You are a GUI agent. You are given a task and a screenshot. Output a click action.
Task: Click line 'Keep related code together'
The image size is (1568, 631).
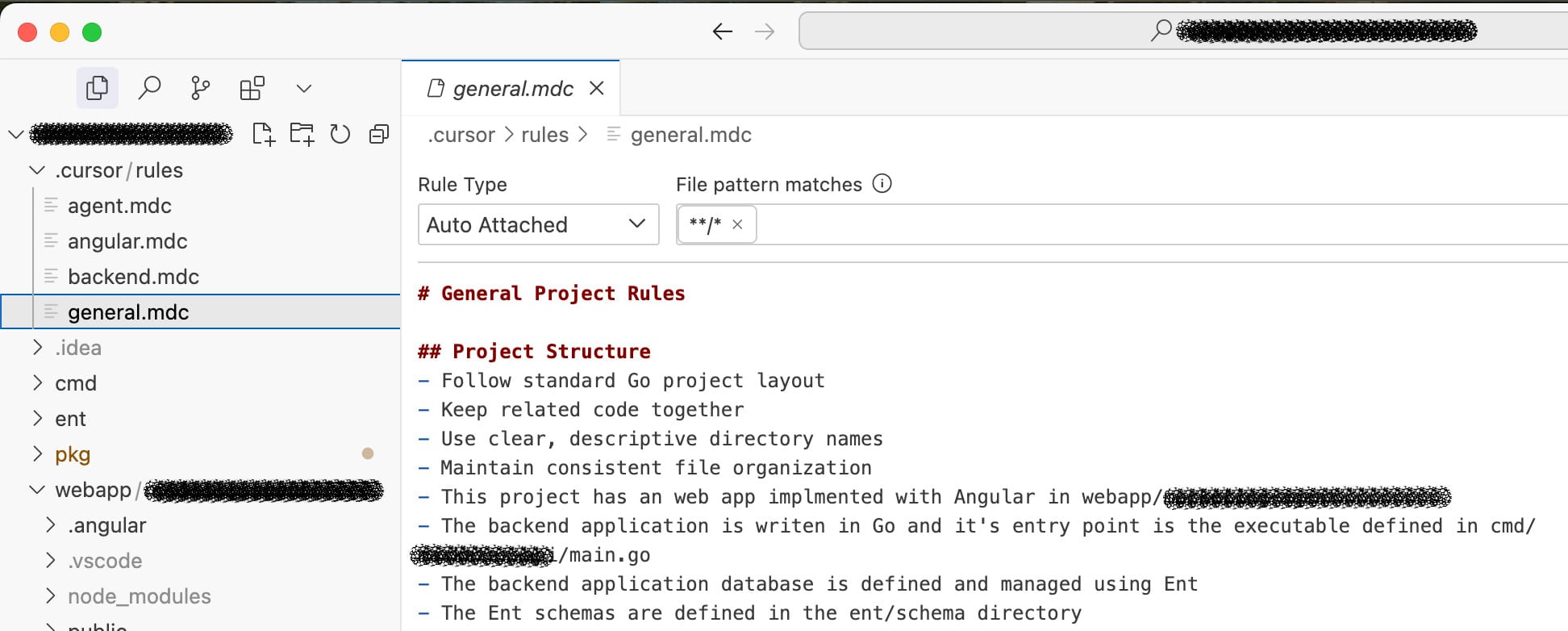pyautogui.click(x=592, y=409)
